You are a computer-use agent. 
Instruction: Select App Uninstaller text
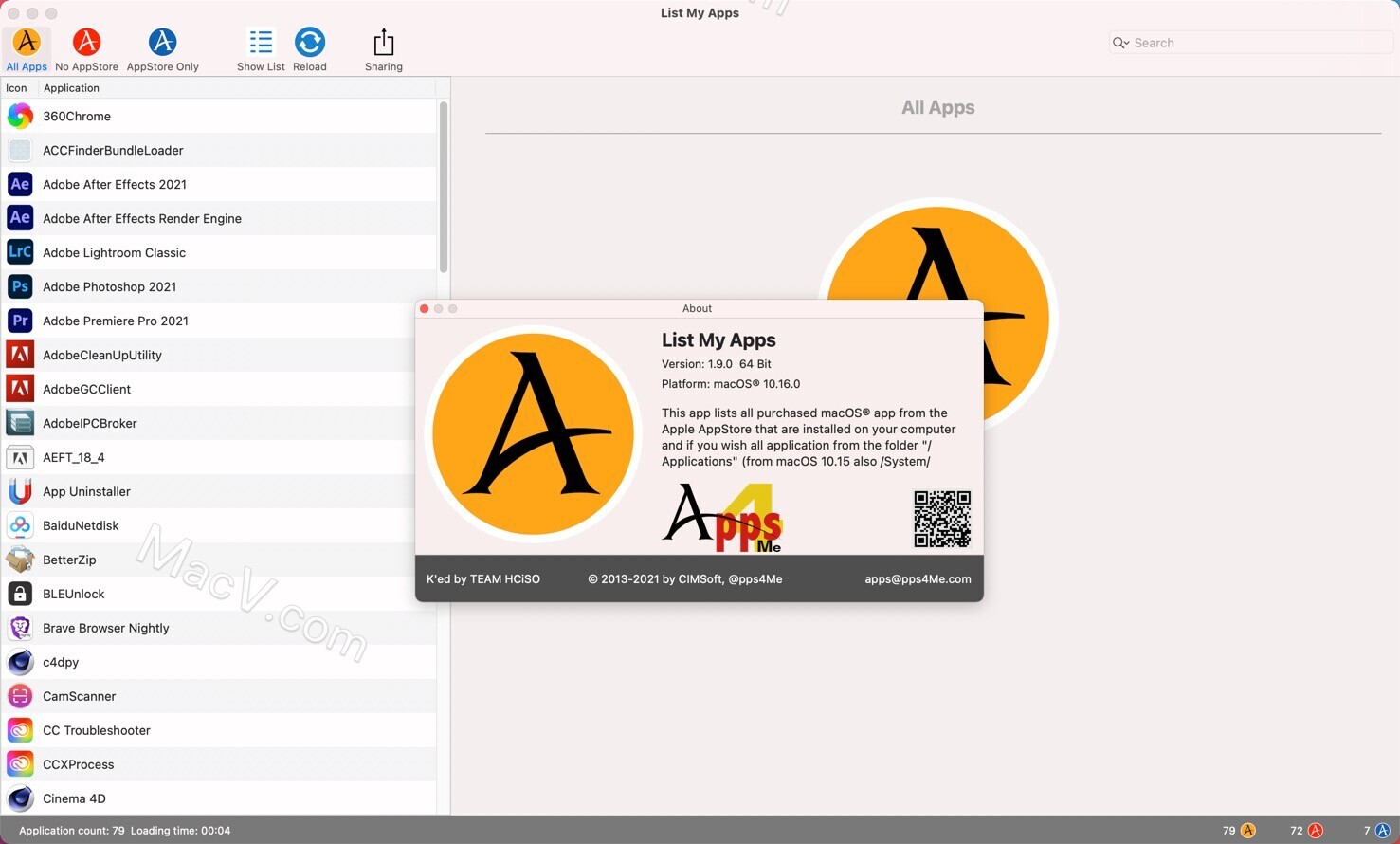point(86,491)
